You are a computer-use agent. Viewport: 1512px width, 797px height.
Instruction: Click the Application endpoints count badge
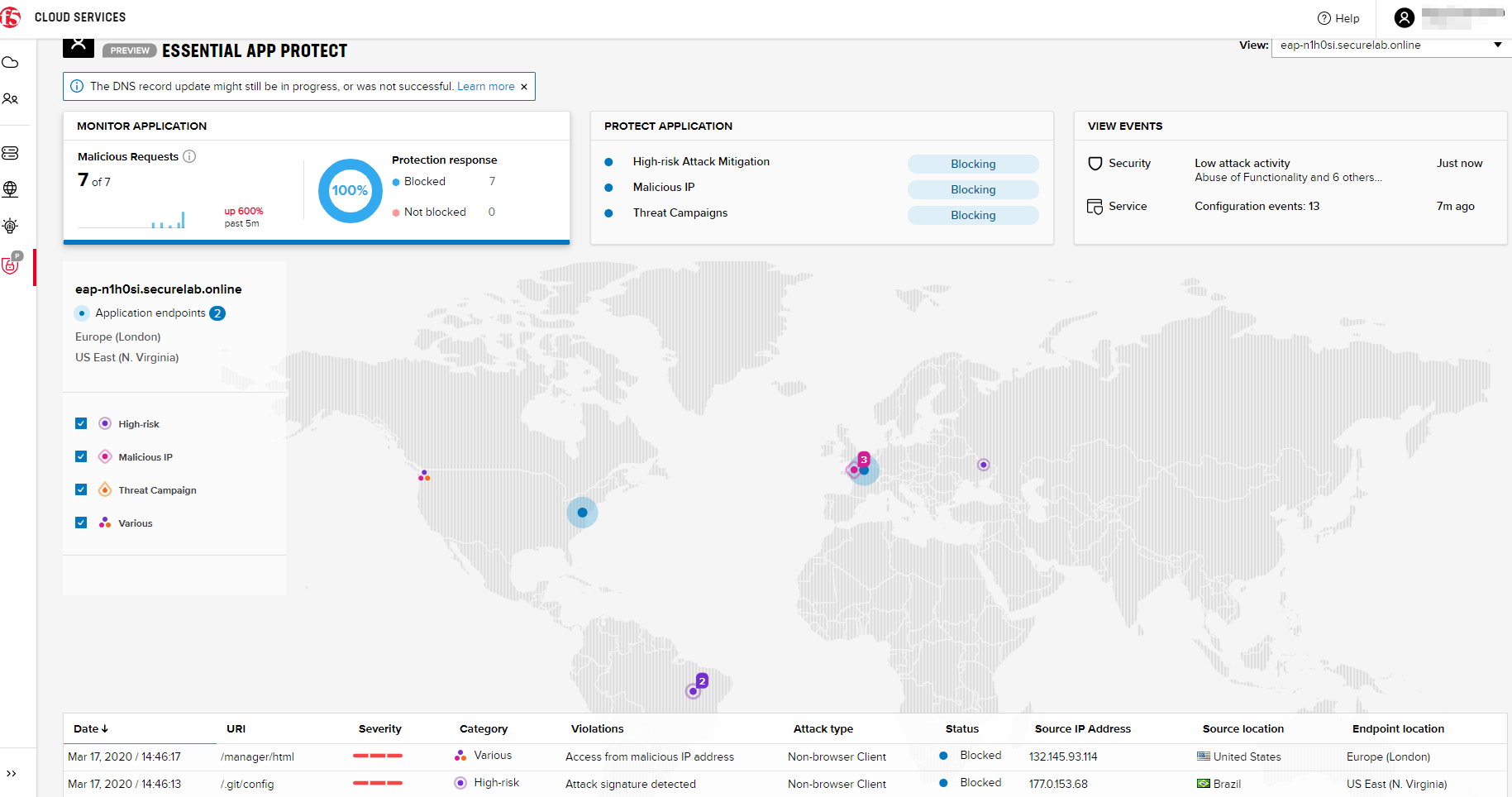click(x=217, y=313)
